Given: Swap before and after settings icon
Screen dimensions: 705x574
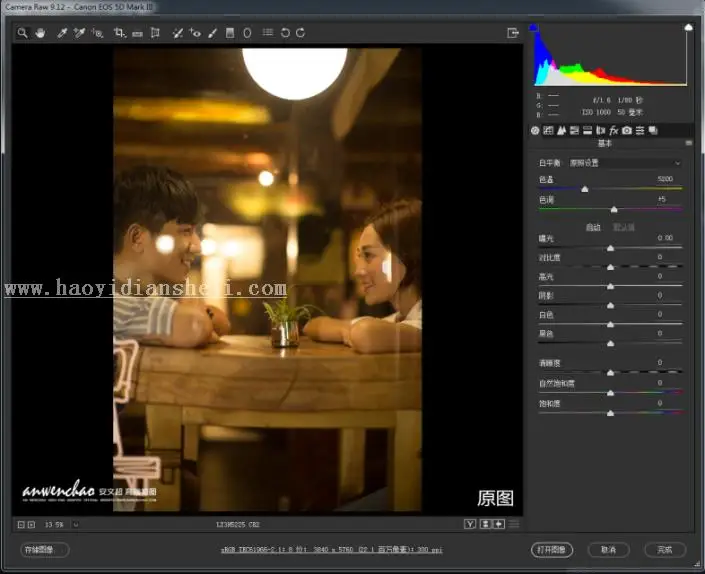Looking at the screenshot, I should [486, 524].
